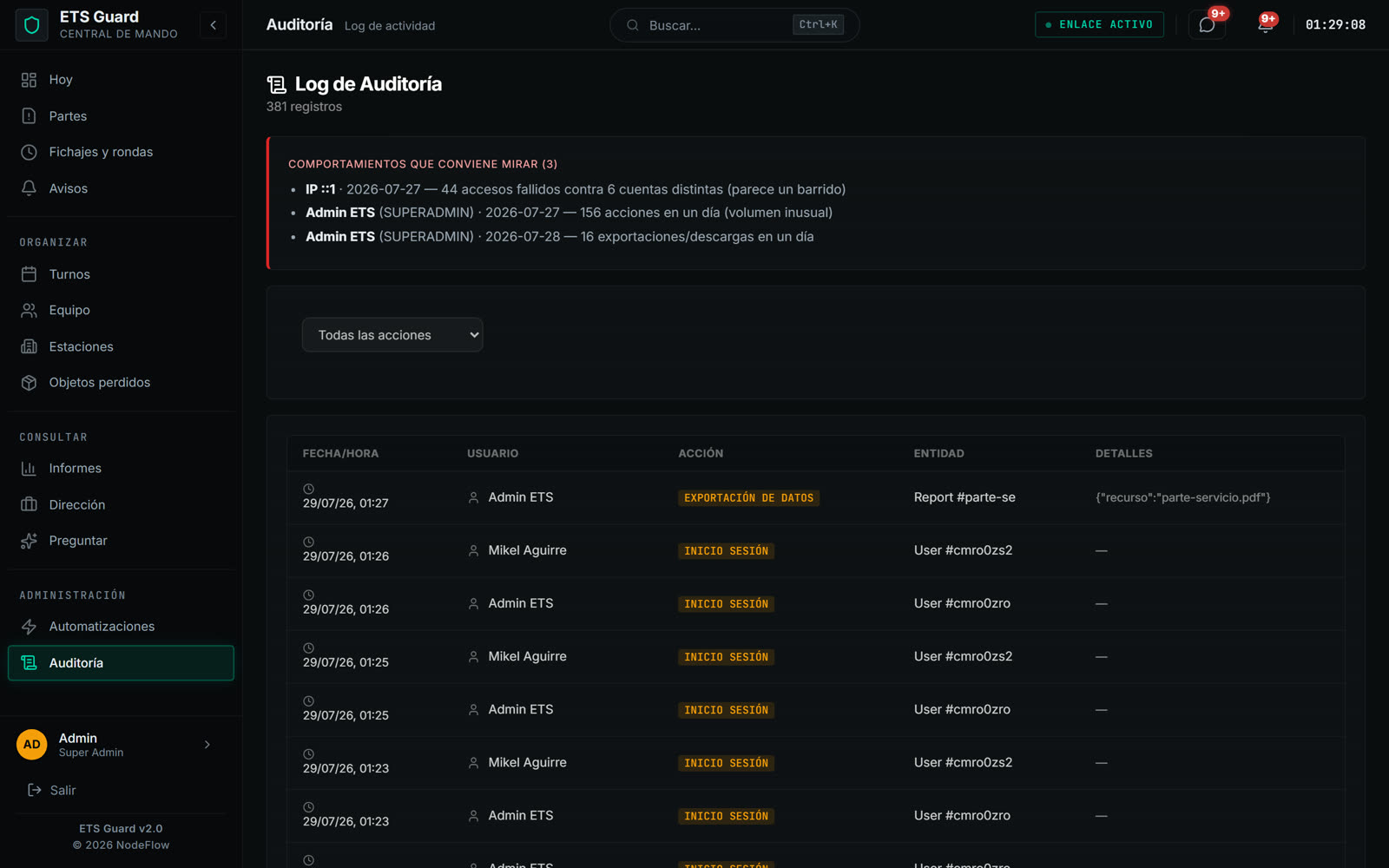Go to Automatizaciones lightning icon

(29, 627)
